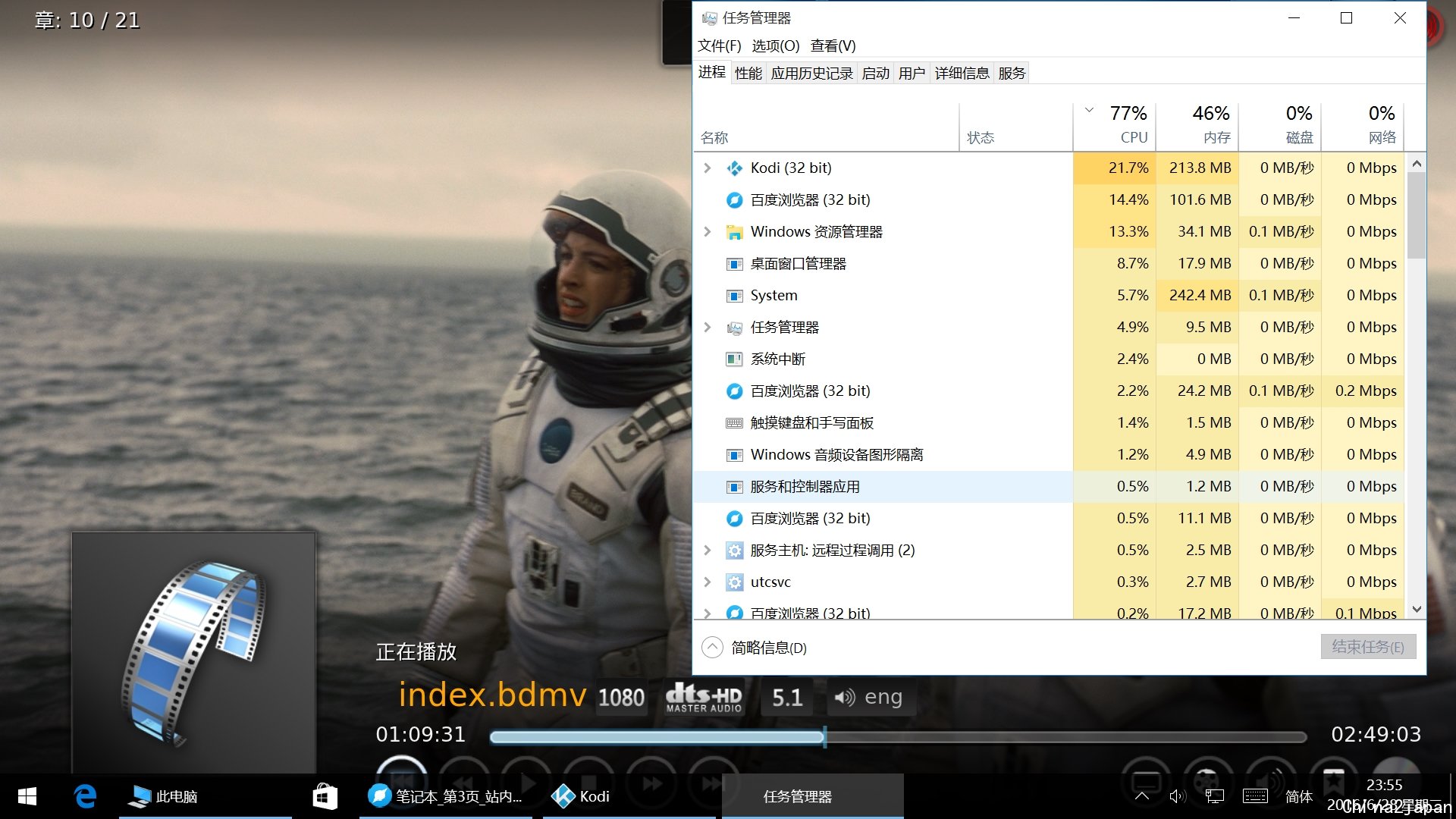Click the 242.4 MB memory cell for System

(1197, 295)
